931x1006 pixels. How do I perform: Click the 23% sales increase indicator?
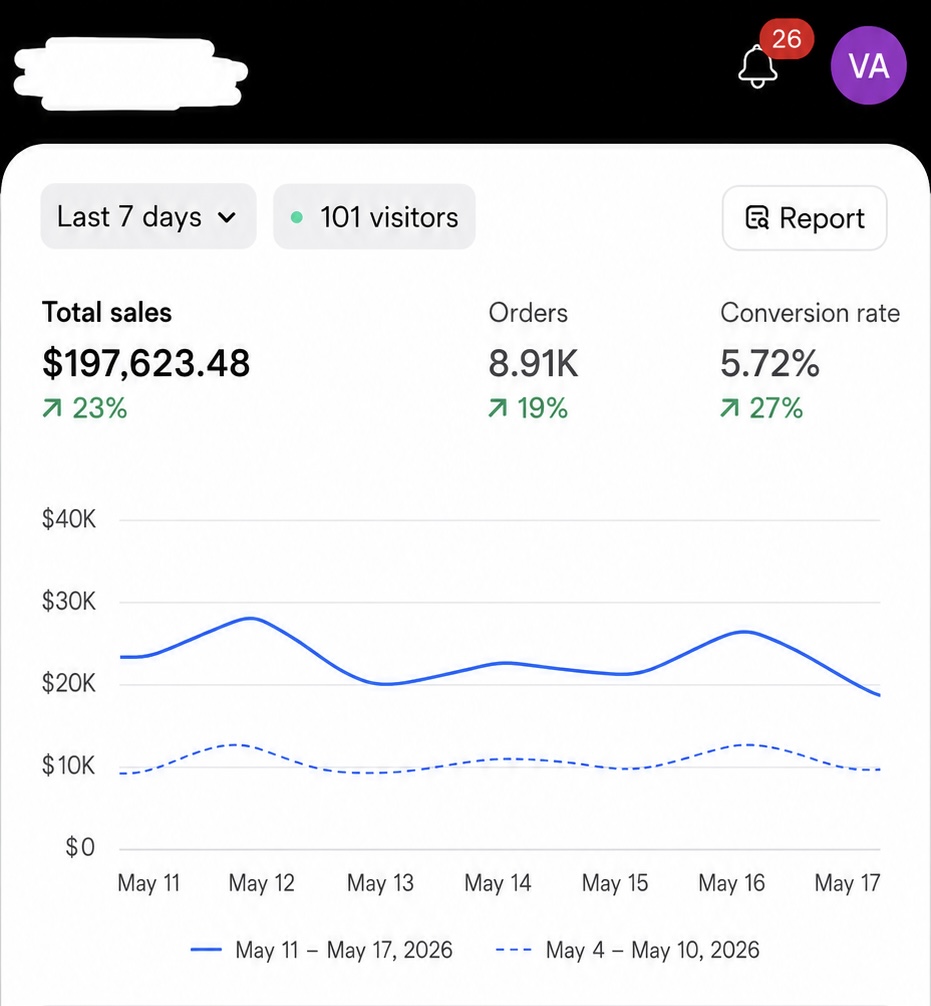pyautogui.click(x=85, y=408)
